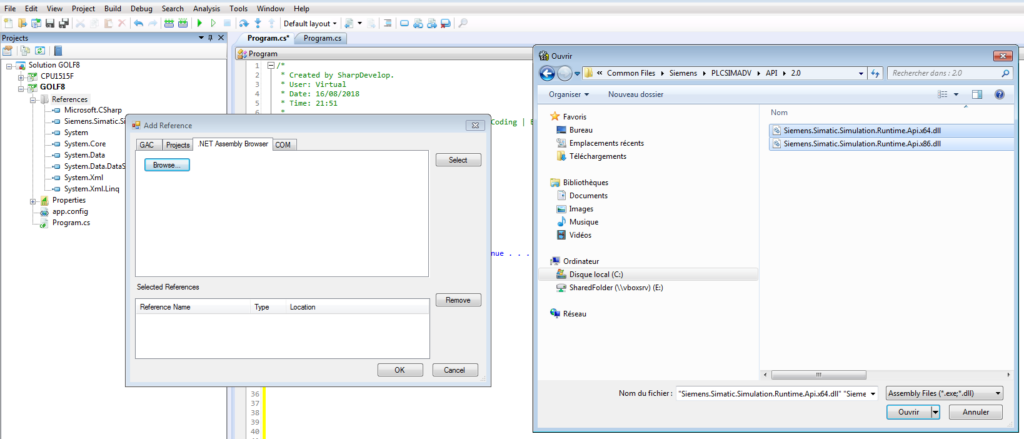Open the address bar path history dropdown
Viewport: 1024px width, 439px height.
[862, 73]
